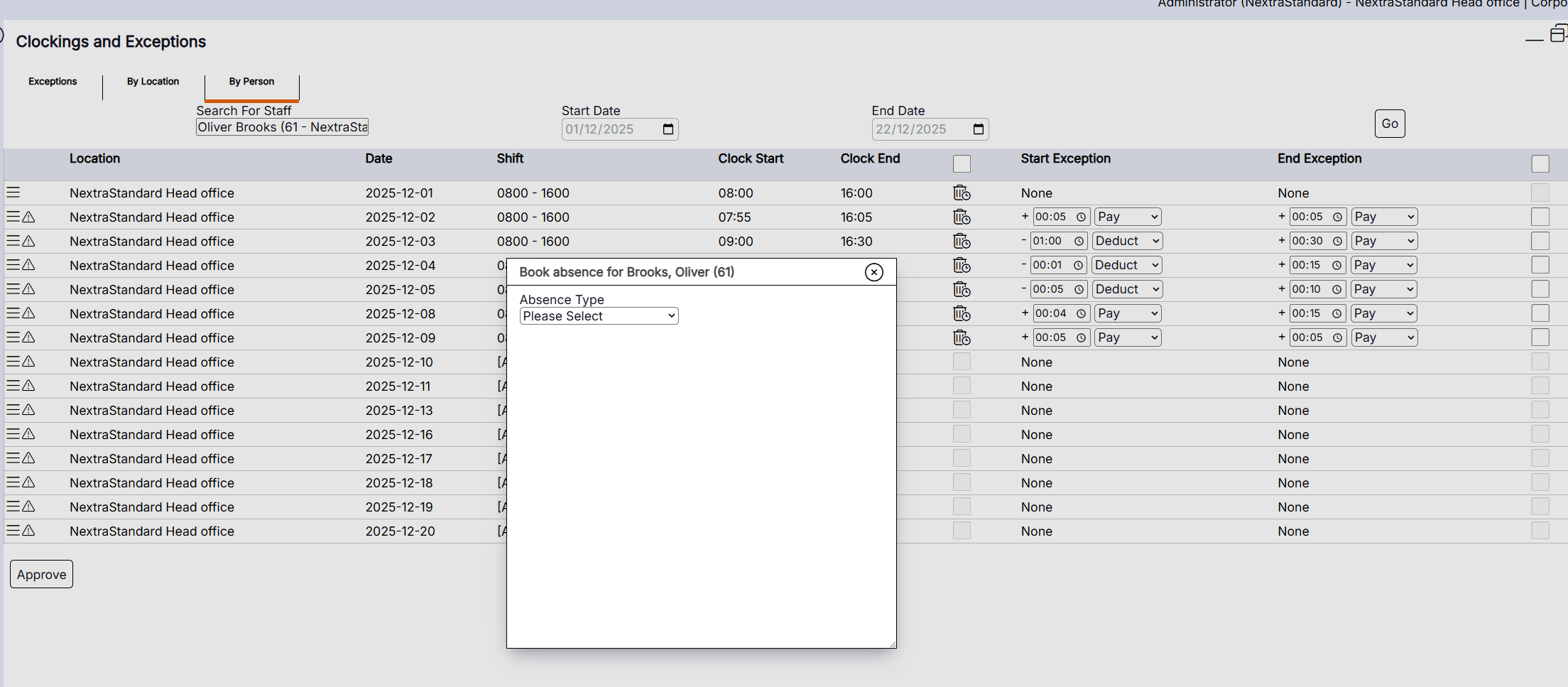The width and height of the screenshot is (1568, 687).
Task: Click warning triangle on 2025-12-09 row
Action: (28, 337)
